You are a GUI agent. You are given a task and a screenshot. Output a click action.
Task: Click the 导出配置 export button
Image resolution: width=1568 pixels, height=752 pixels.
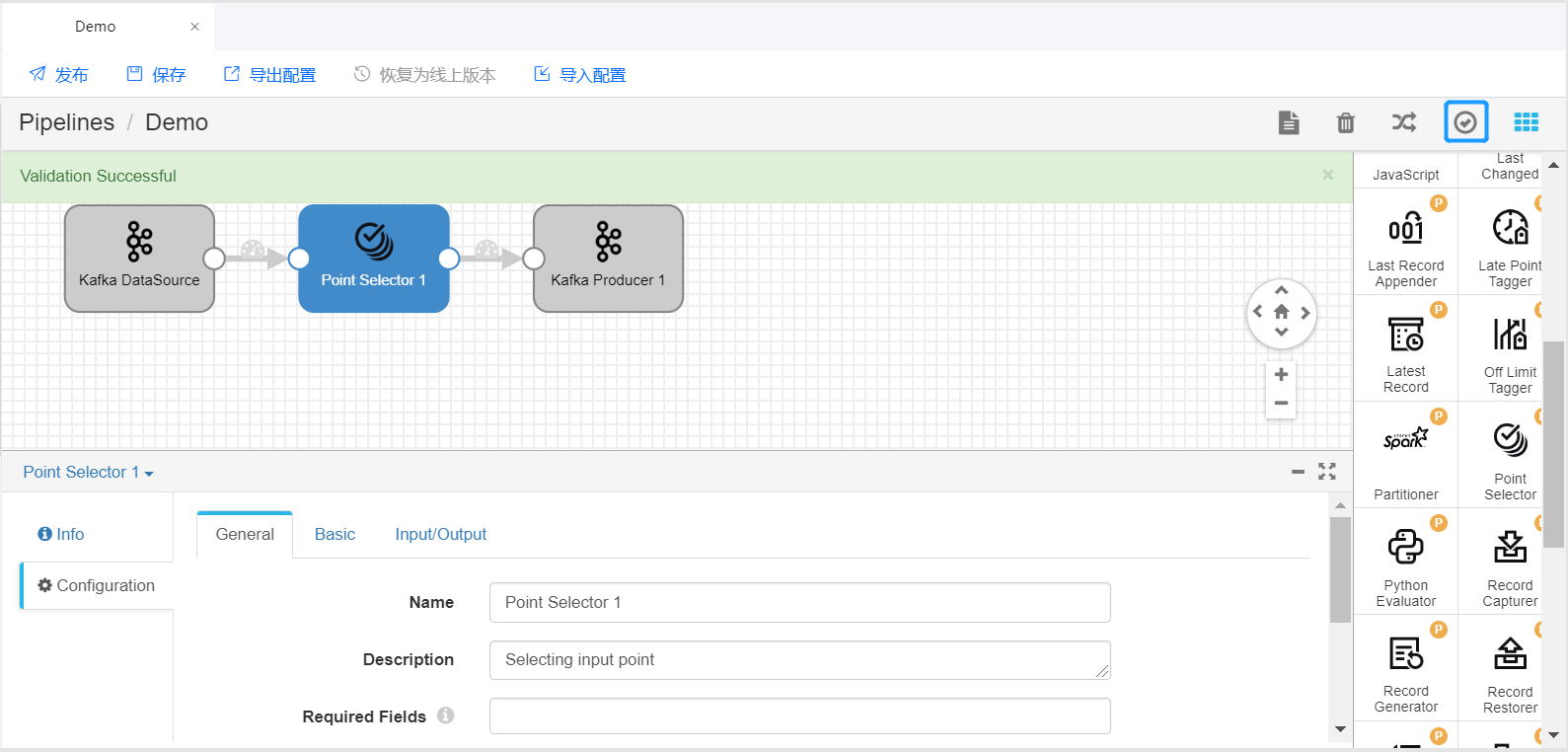pyautogui.click(x=270, y=75)
